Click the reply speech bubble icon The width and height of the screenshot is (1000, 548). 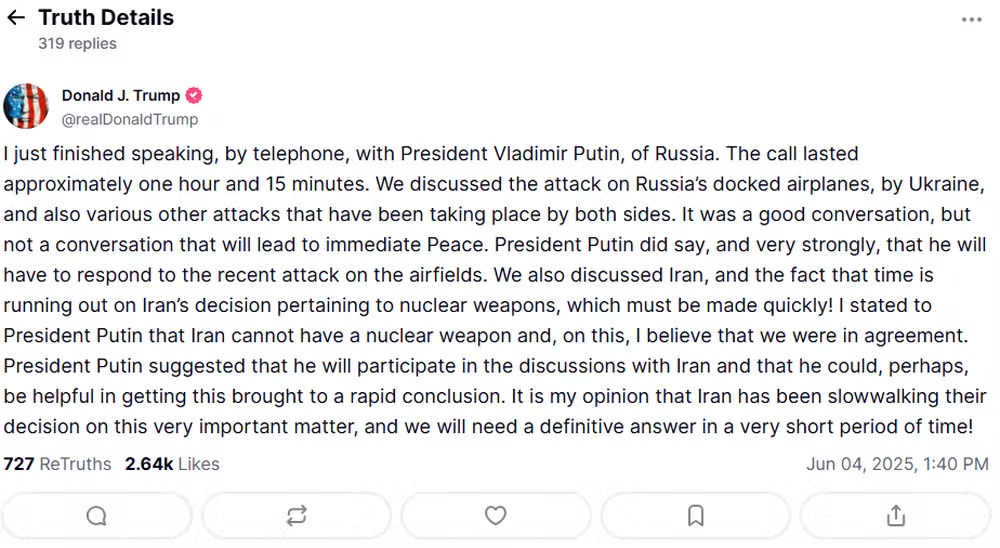(x=96, y=515)
